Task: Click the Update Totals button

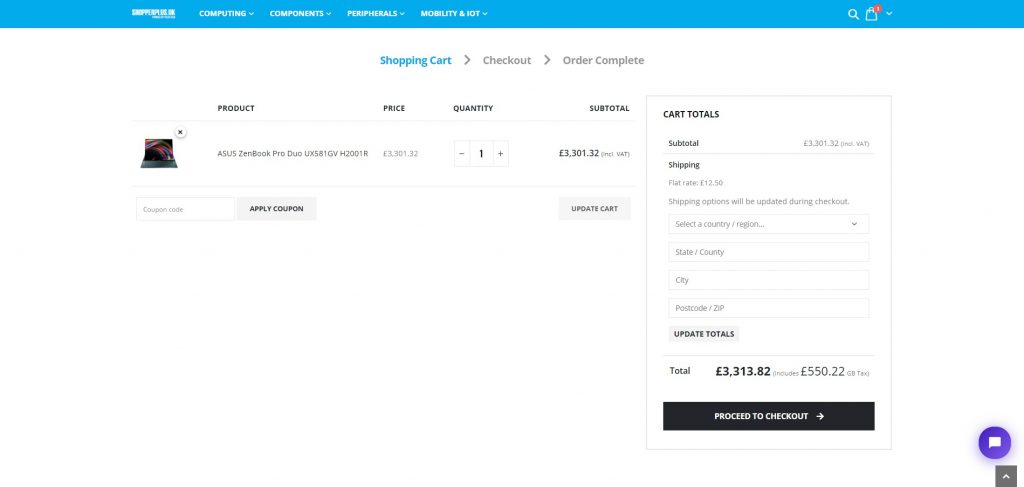Action: [703, 334]
